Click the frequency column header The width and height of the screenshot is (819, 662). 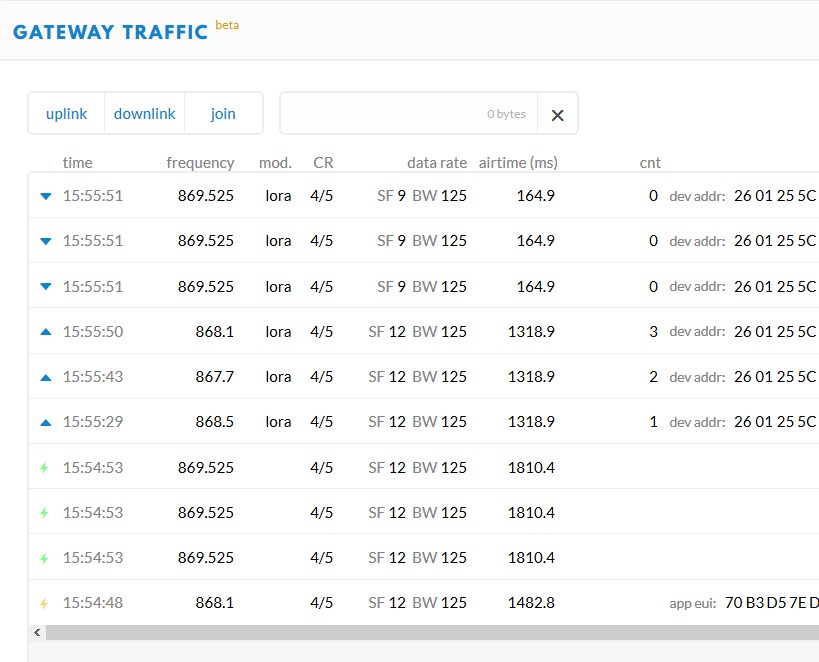pos(200,163)
